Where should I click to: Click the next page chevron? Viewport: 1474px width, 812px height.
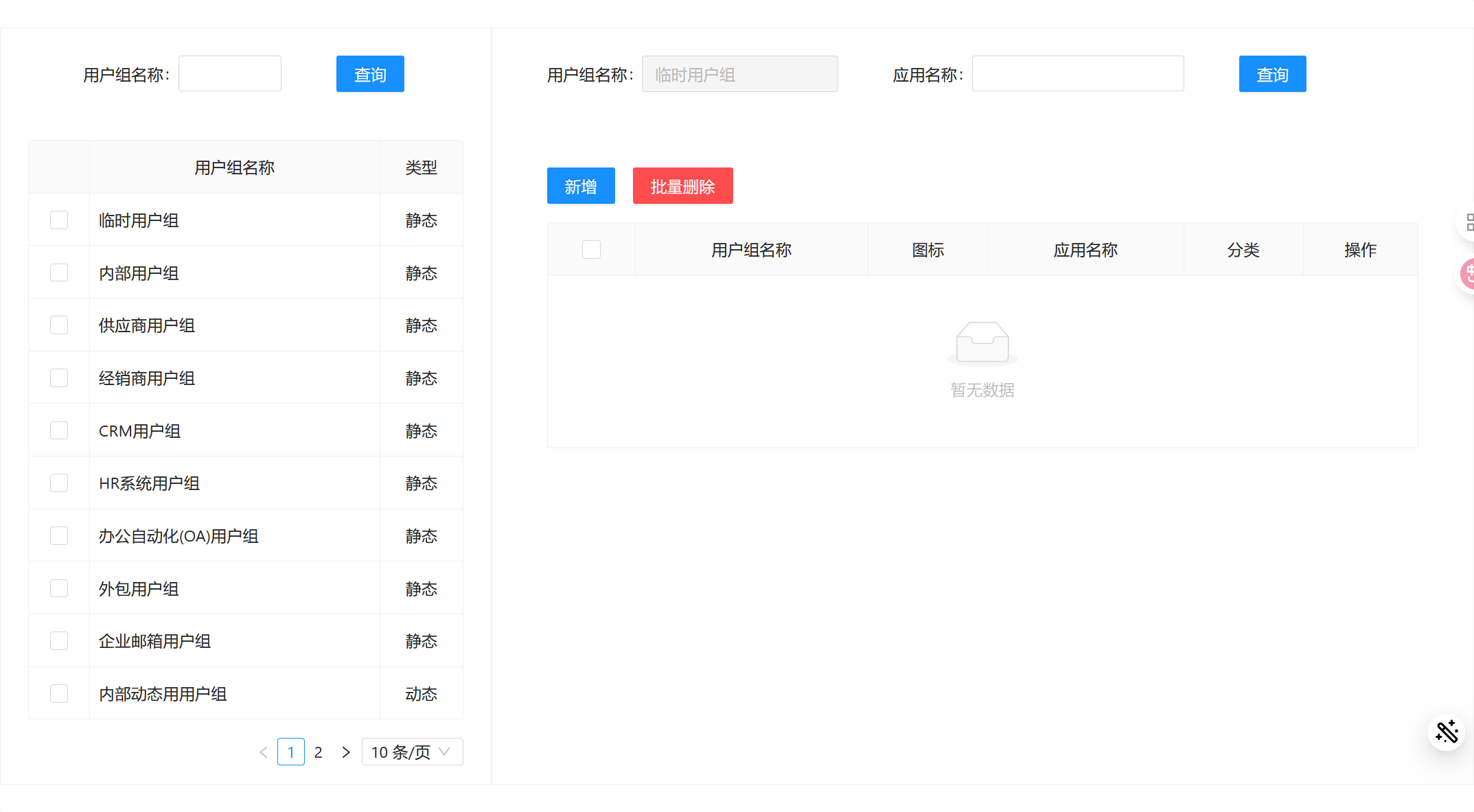345,752
